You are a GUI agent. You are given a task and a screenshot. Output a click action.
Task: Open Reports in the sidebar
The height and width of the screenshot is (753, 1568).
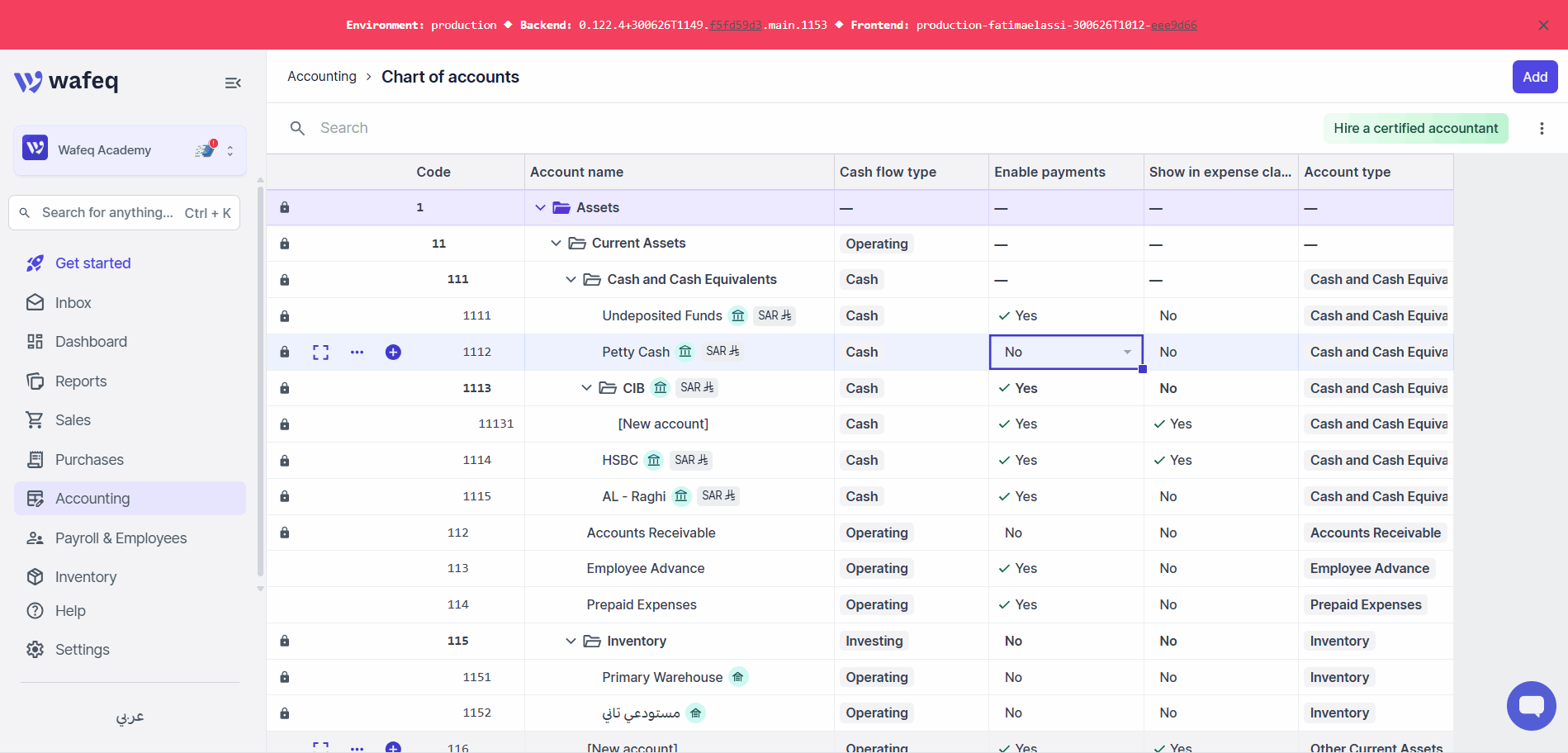(x=81, y=381)
